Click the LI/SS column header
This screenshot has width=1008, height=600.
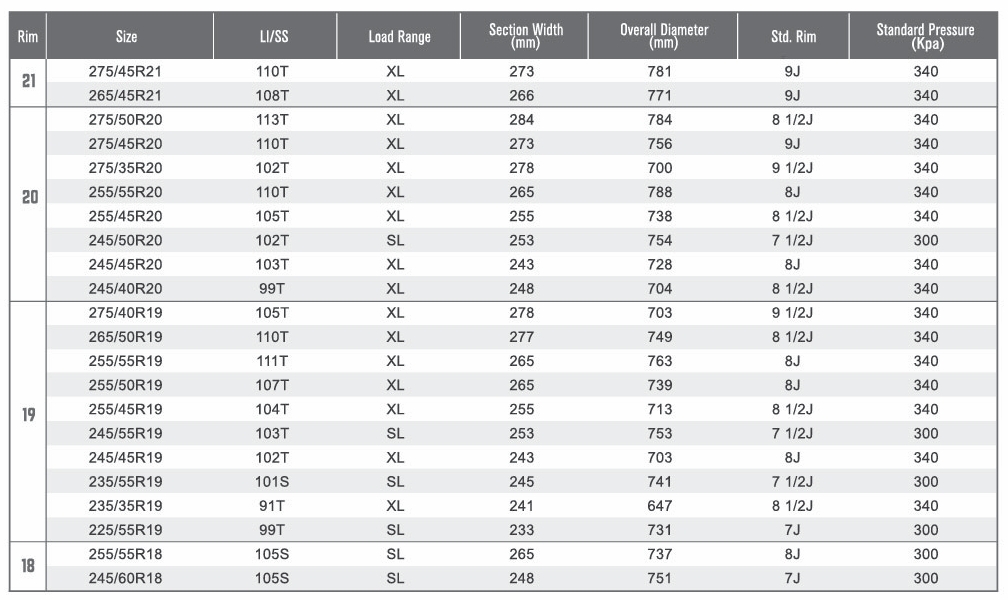(x=274, y=36)
